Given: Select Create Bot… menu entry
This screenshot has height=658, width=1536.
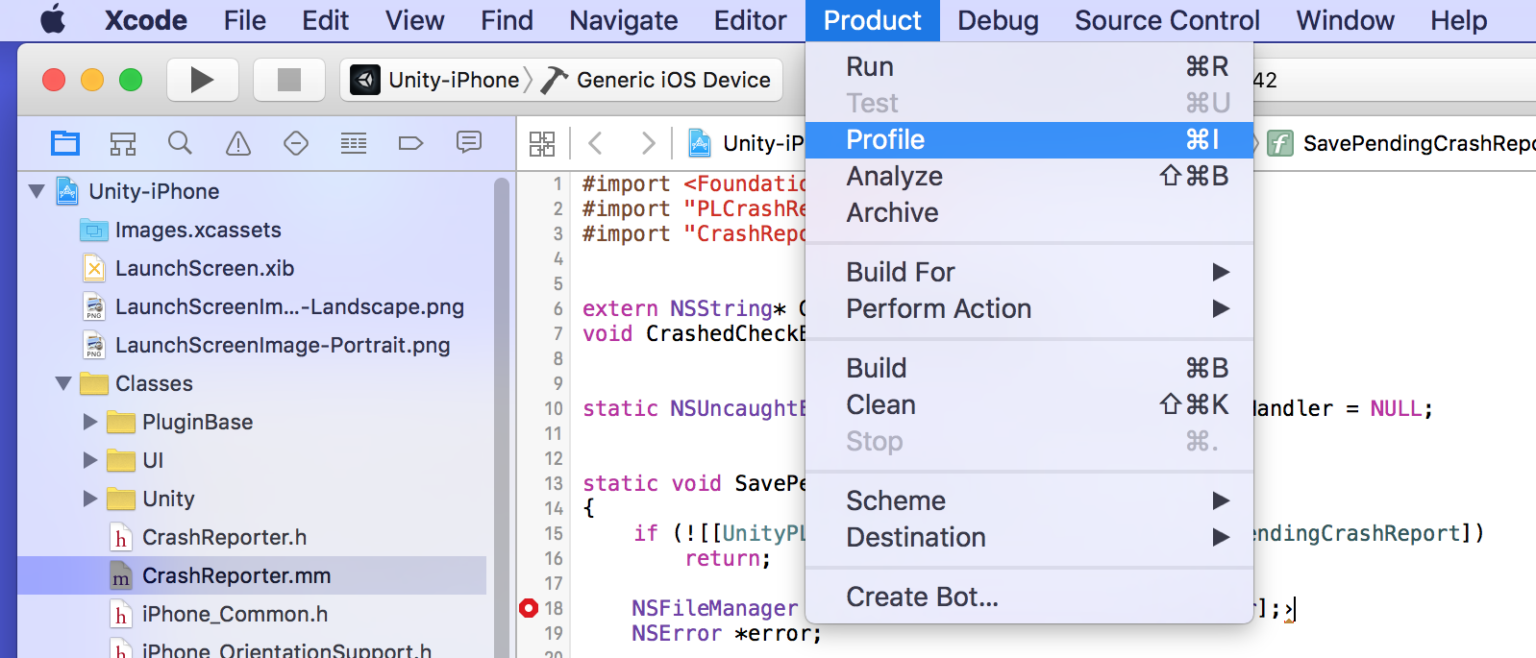Looking at the screenshot, I should [1029, 597].
